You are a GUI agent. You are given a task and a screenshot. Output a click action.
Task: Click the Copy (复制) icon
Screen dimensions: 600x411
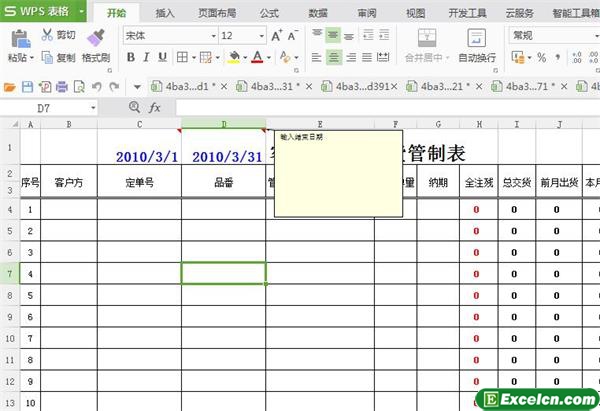(47, 57)
